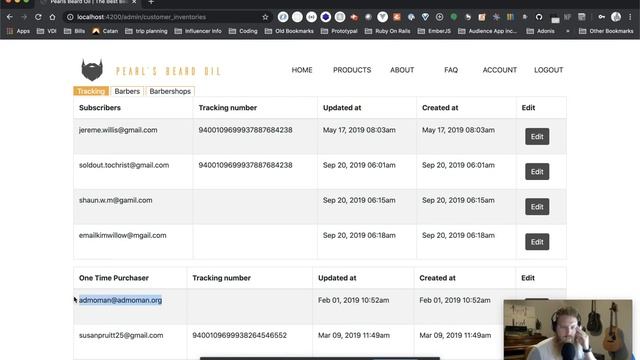Image resolution: width=640 pixels, height=360 pixels.
Task: Open the trip planning bookmarks folder
Action: [x=146, y=31]
